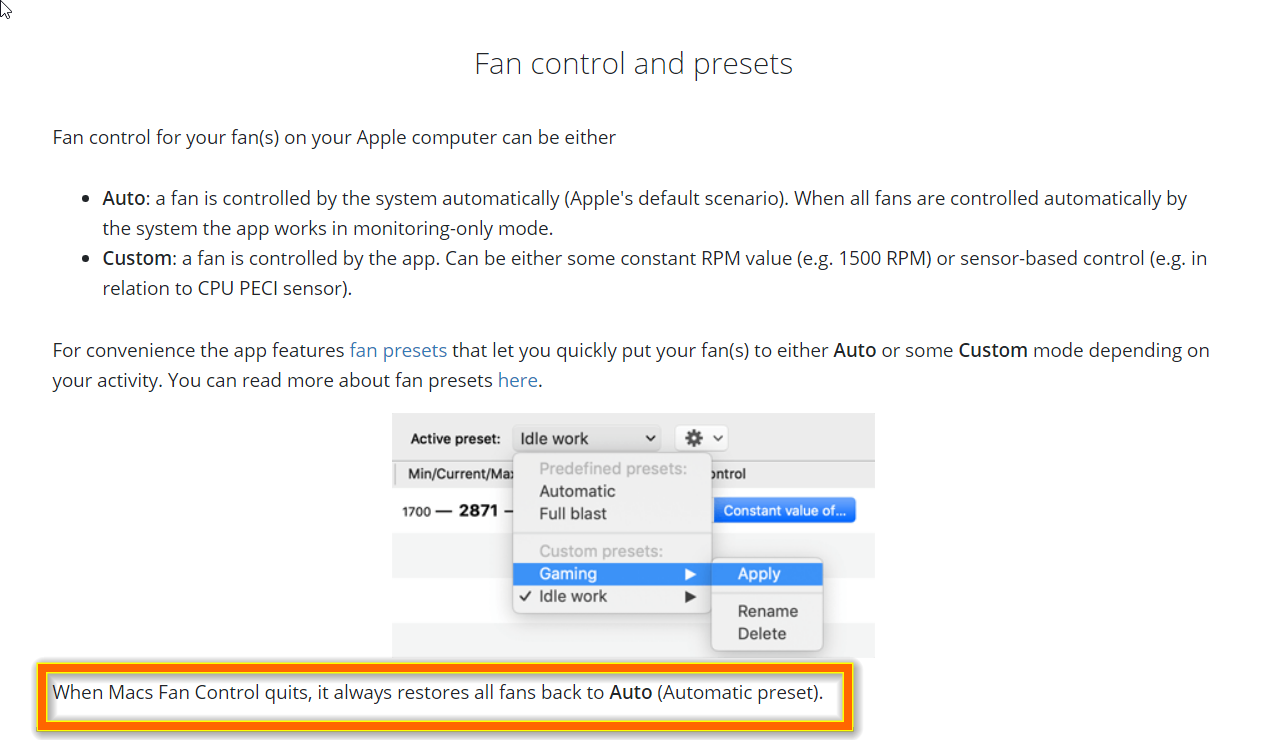Viewport: 1275px width, 740px height.
Task: Click the Constant value of... button
Action: tap(784, 509)
